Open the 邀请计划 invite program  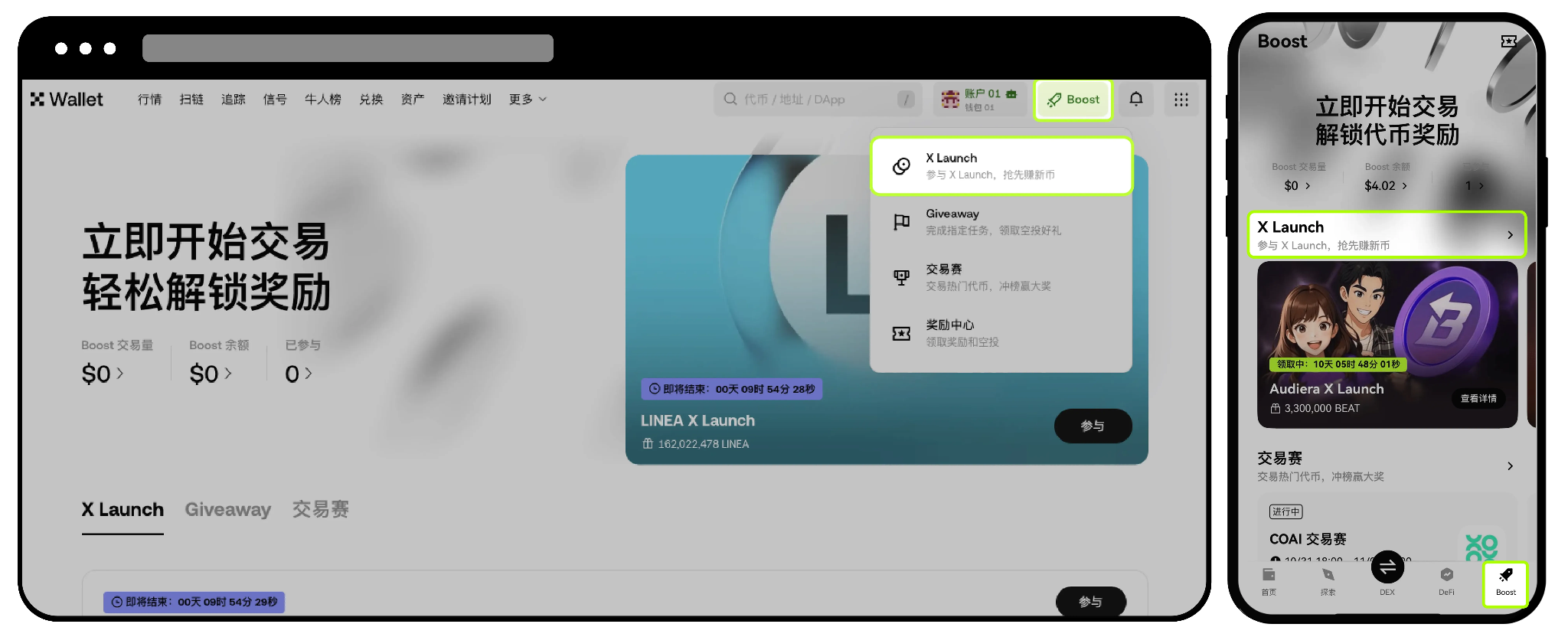(x=467, y=100)
